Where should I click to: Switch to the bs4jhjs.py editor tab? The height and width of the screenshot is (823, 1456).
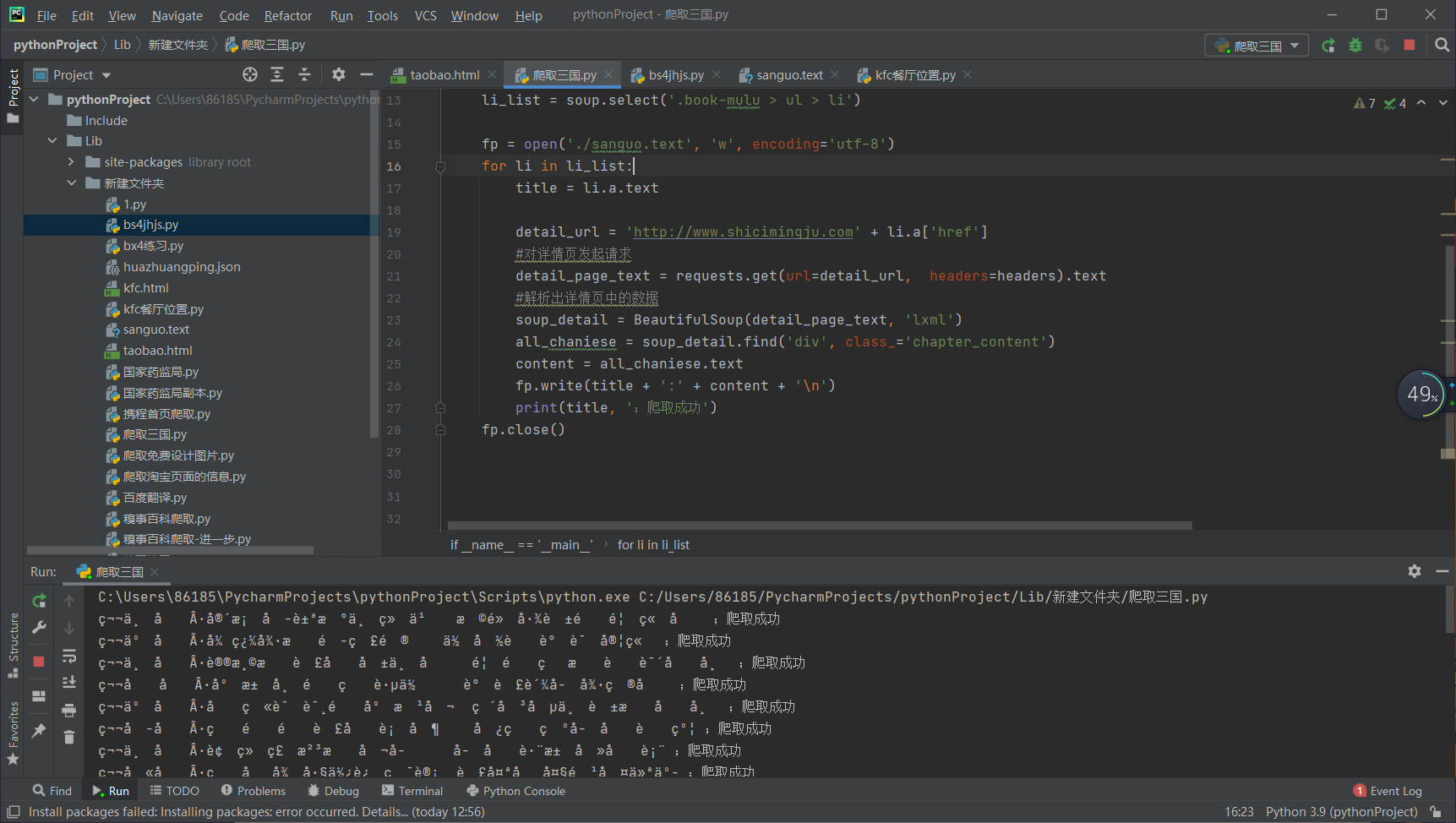(x=675, y=75)
